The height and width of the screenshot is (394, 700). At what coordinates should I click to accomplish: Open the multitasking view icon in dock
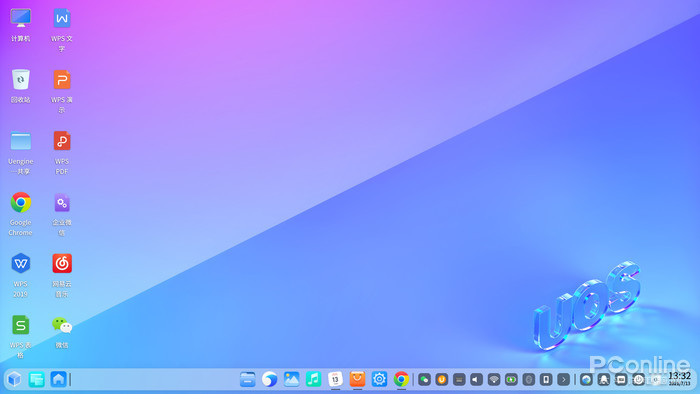point(36,379)
